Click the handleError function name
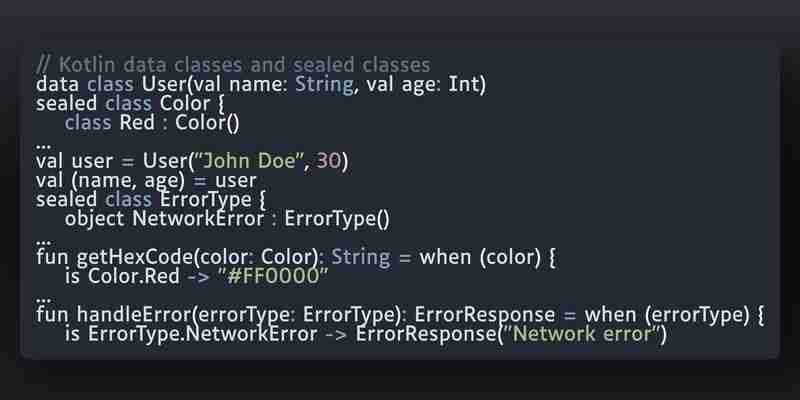Viewport: 800px width, 400px height. 135,315
